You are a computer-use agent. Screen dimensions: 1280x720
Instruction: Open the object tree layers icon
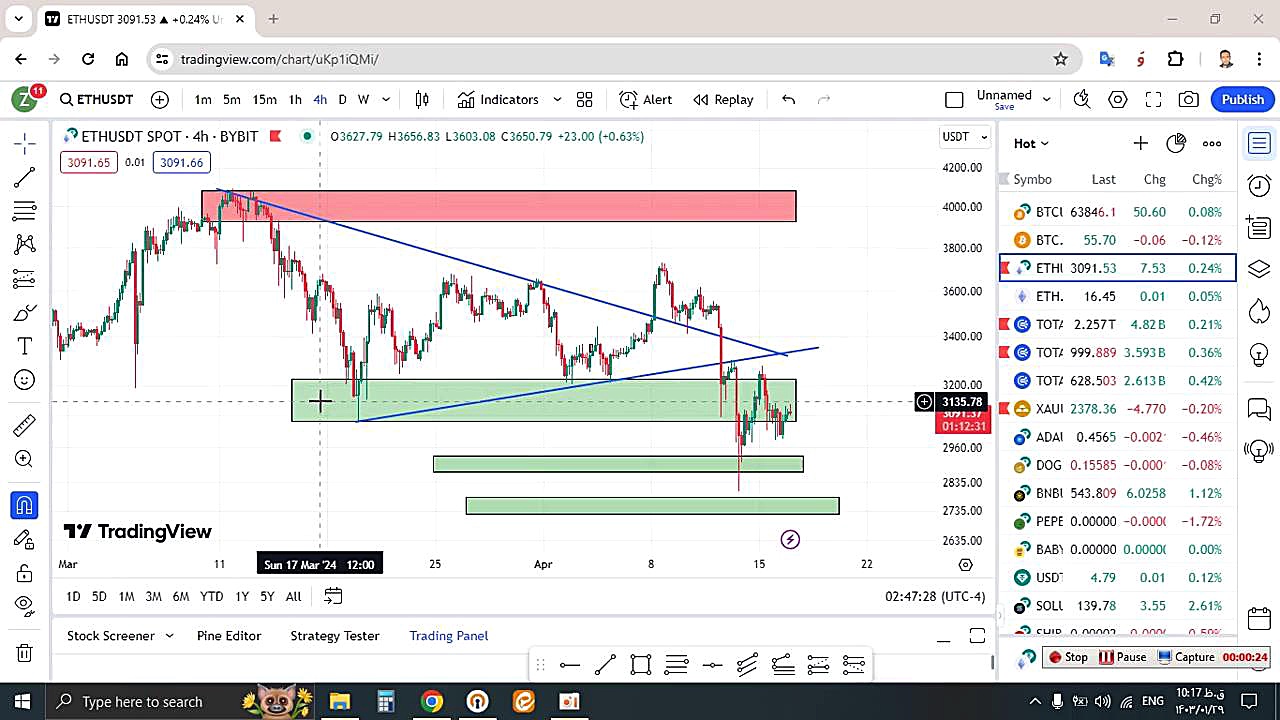tap(1259, 269)
